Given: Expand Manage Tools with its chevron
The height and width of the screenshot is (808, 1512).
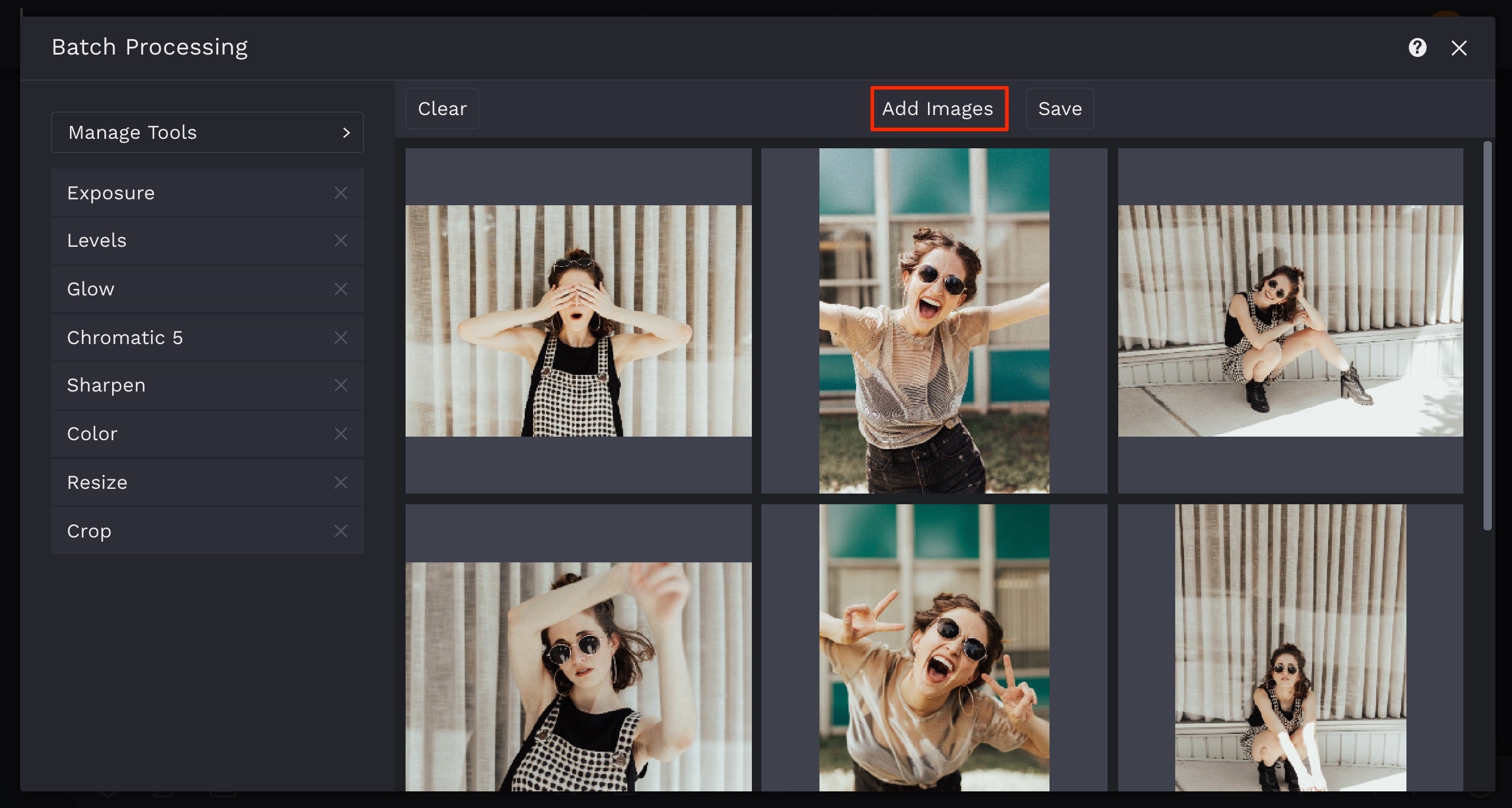Looking at the screenshot, I should pos(347,132).
